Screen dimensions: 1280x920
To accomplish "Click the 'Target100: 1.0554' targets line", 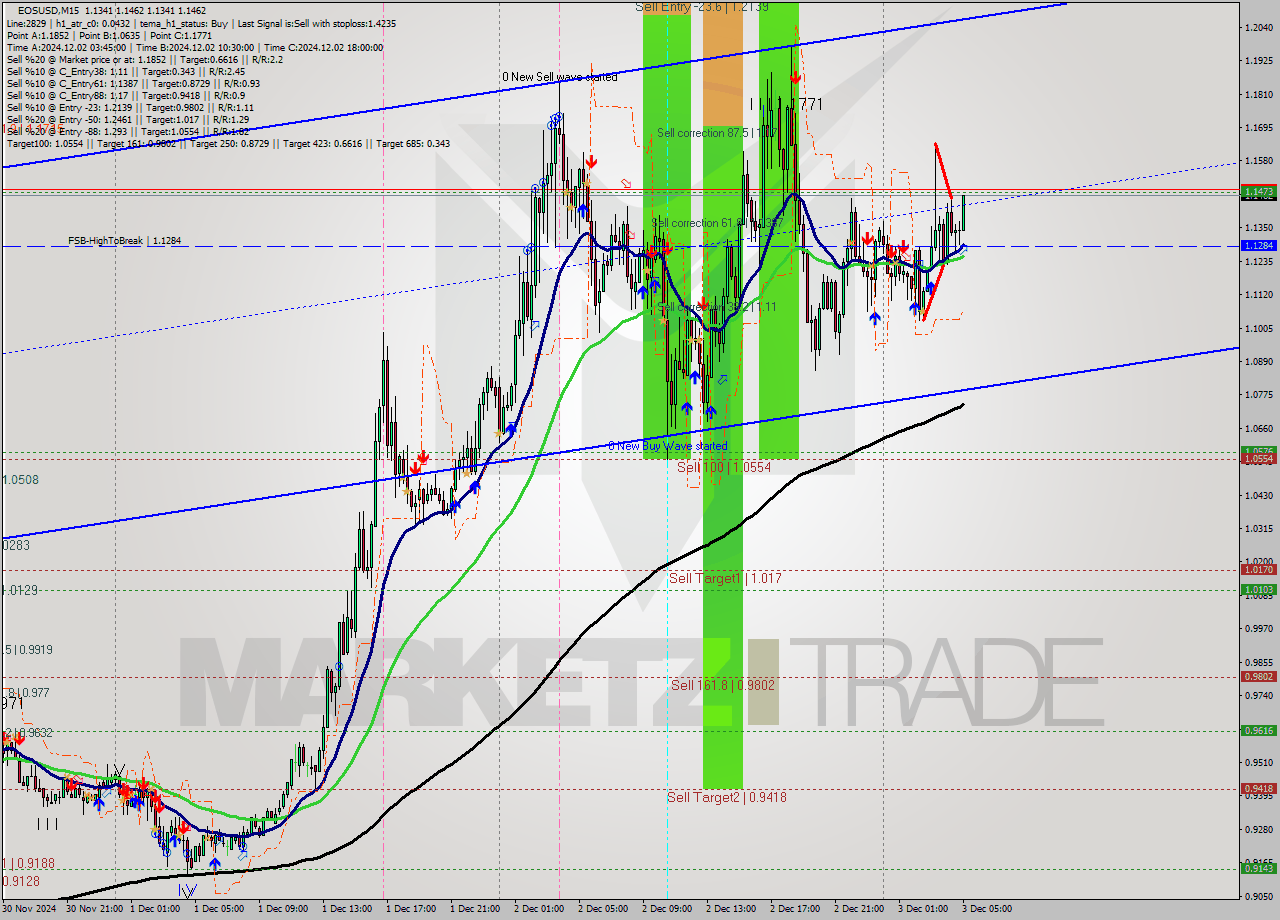I will pos(228,143).
